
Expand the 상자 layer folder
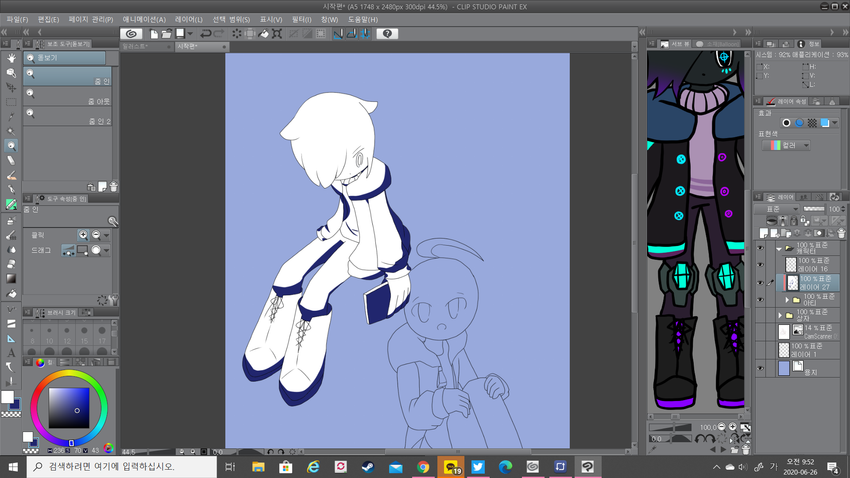[x=780, y=315]
